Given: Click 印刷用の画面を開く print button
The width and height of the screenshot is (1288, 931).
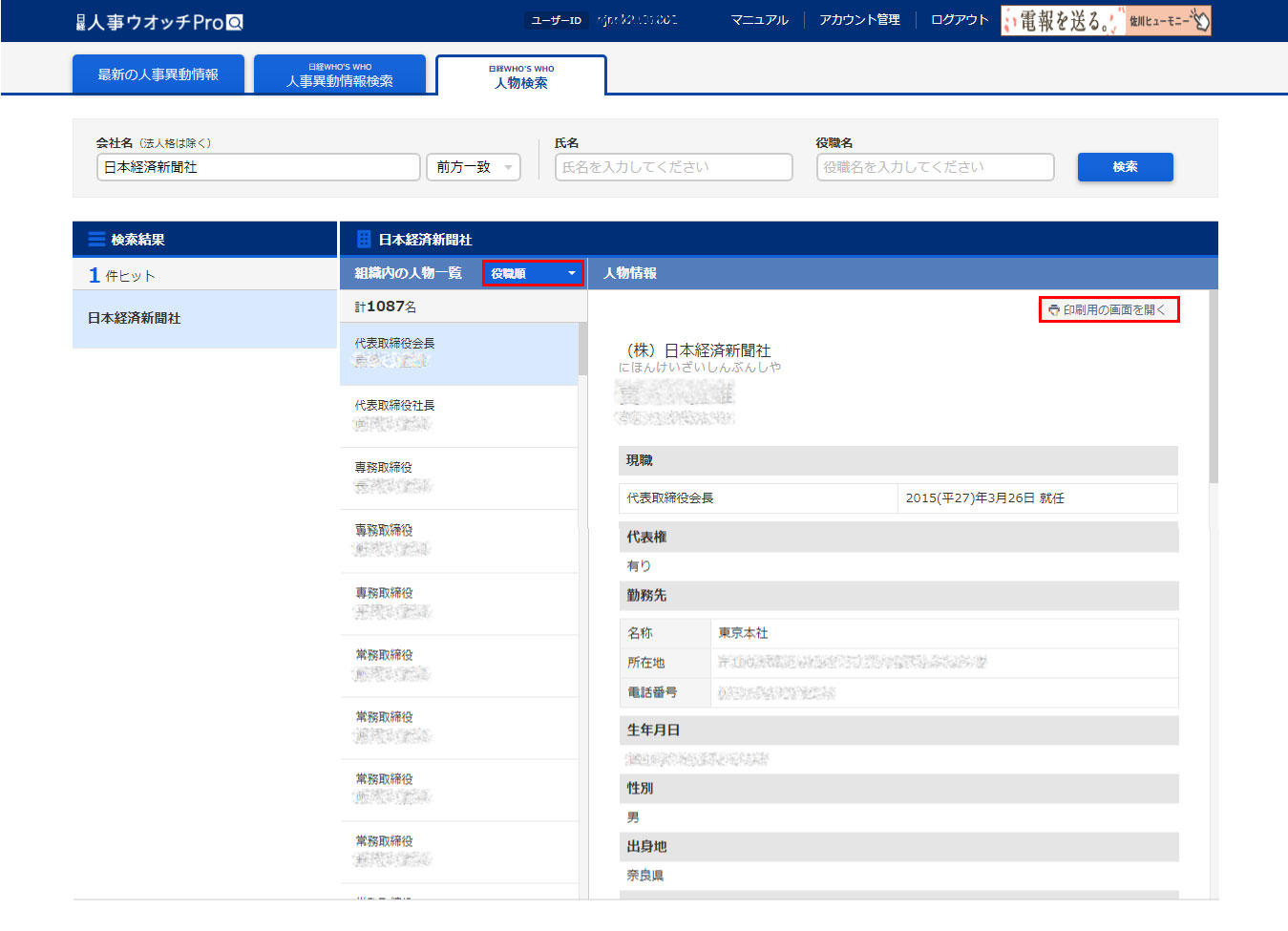Looking at the screenshot, I should (1109, 309).
